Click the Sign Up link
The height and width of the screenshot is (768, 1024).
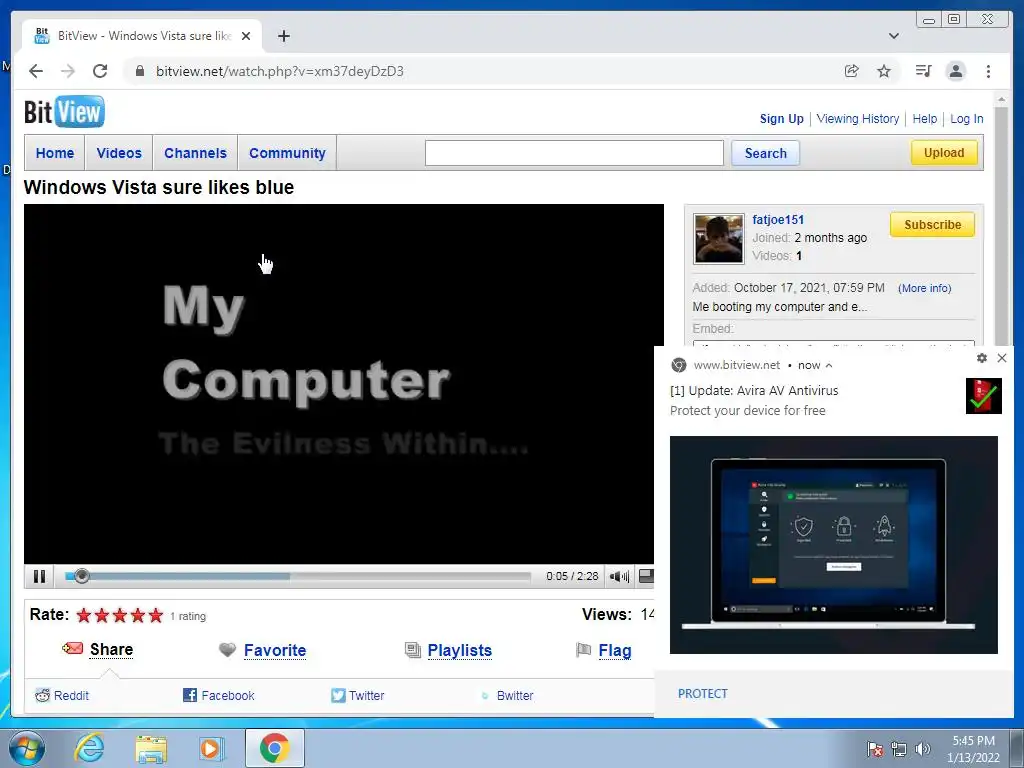click(781, 119)
